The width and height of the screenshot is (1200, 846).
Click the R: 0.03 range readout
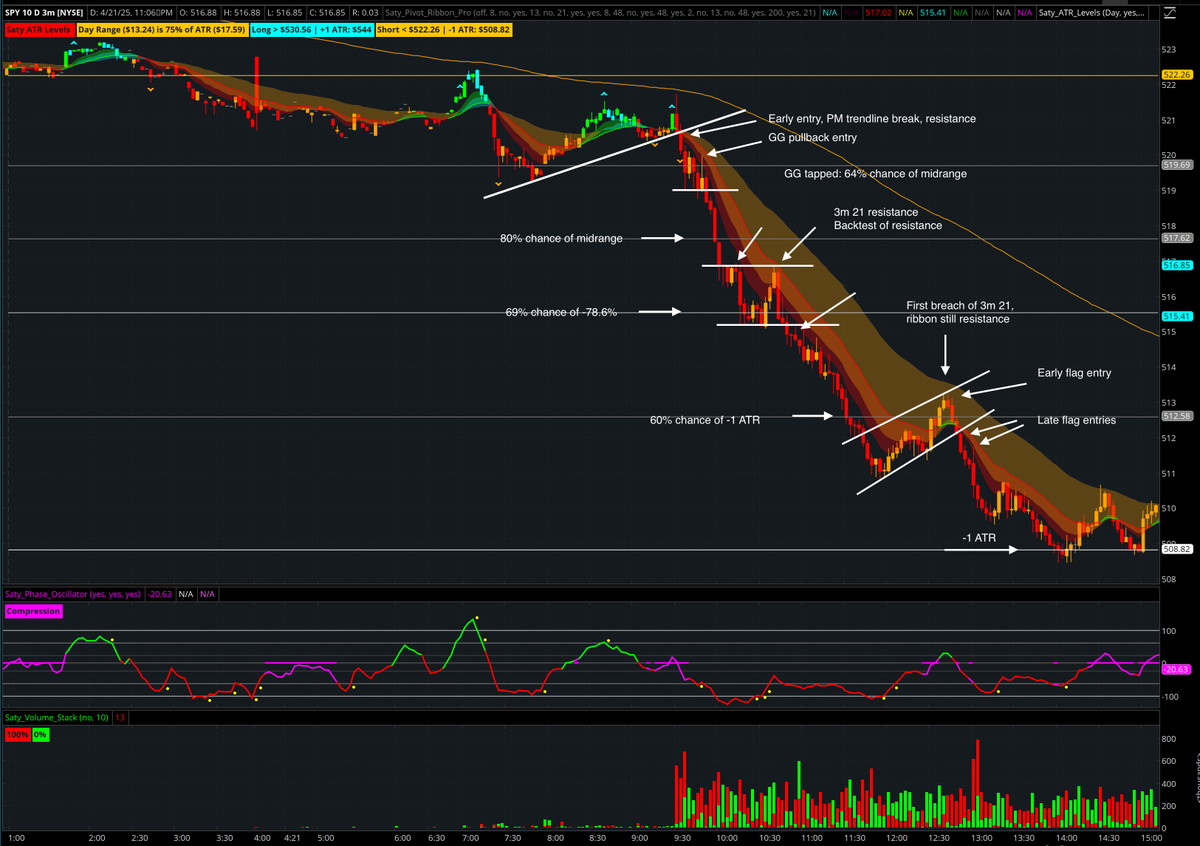365,12
